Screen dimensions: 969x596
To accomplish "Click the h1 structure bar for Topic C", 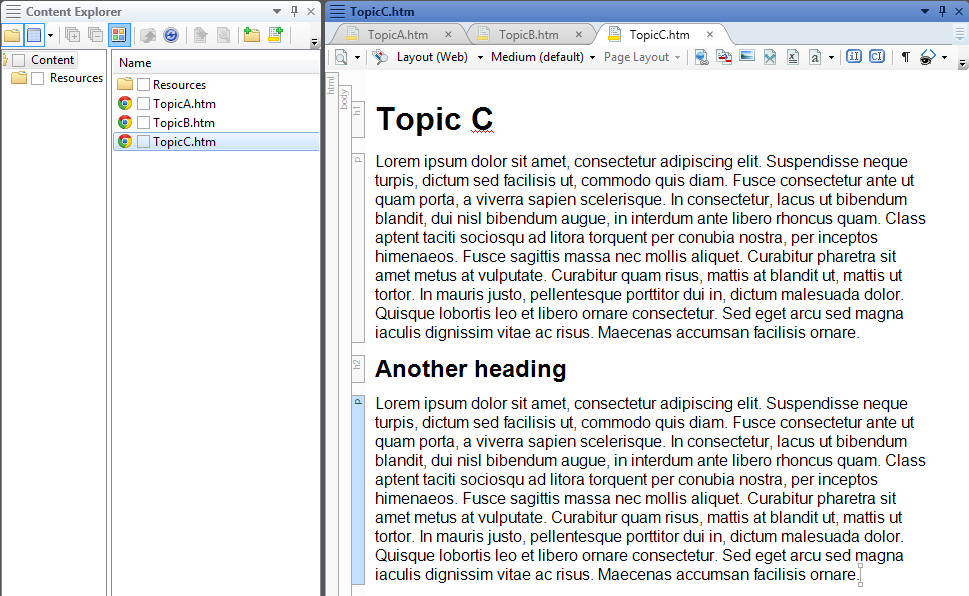I will pyautogui.click(x=357, y=119).
